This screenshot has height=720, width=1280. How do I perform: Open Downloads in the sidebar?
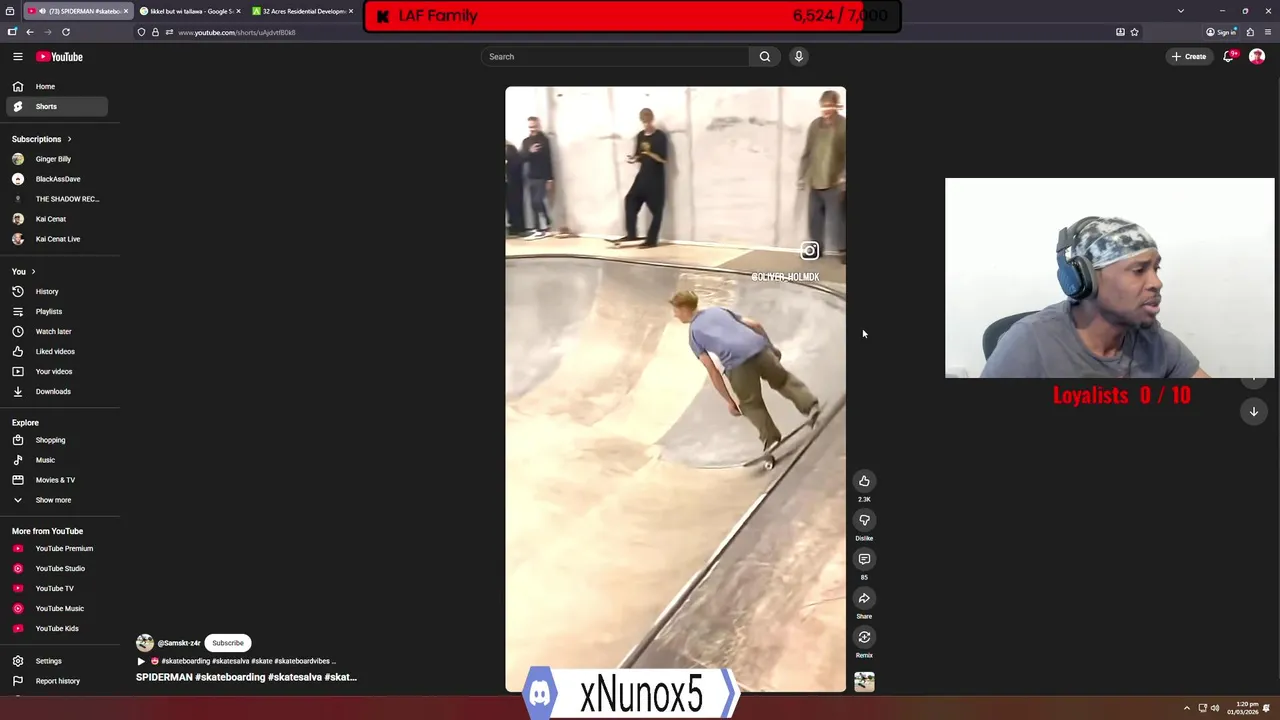pyautogui.click(x=57, y=392)
